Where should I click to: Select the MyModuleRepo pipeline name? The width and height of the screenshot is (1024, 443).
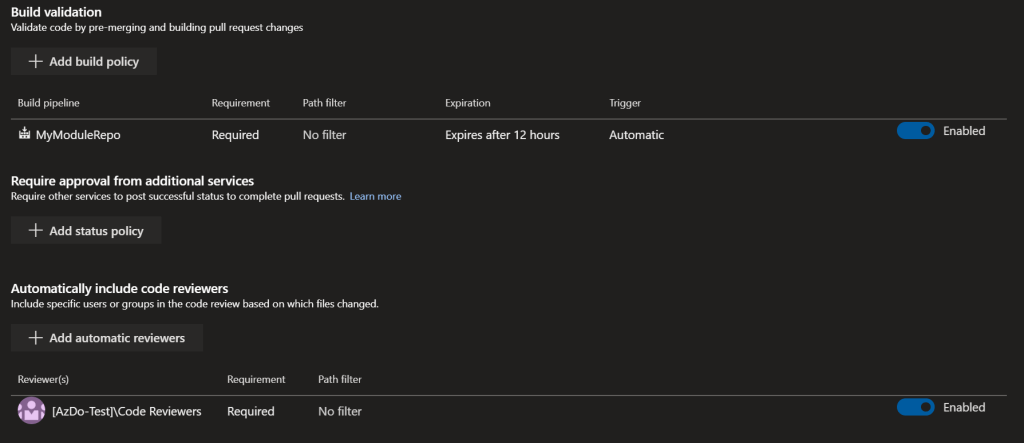(x=78, y=135)
